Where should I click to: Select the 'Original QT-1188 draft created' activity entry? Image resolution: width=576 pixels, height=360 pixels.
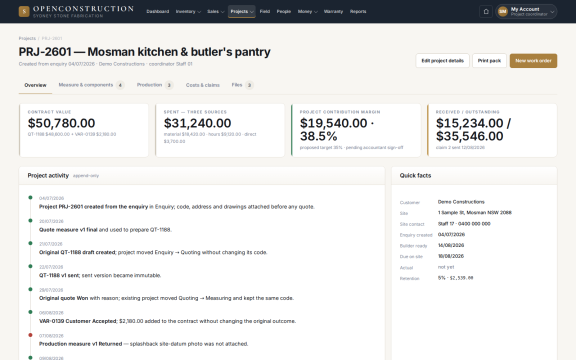tap(153, 252)
